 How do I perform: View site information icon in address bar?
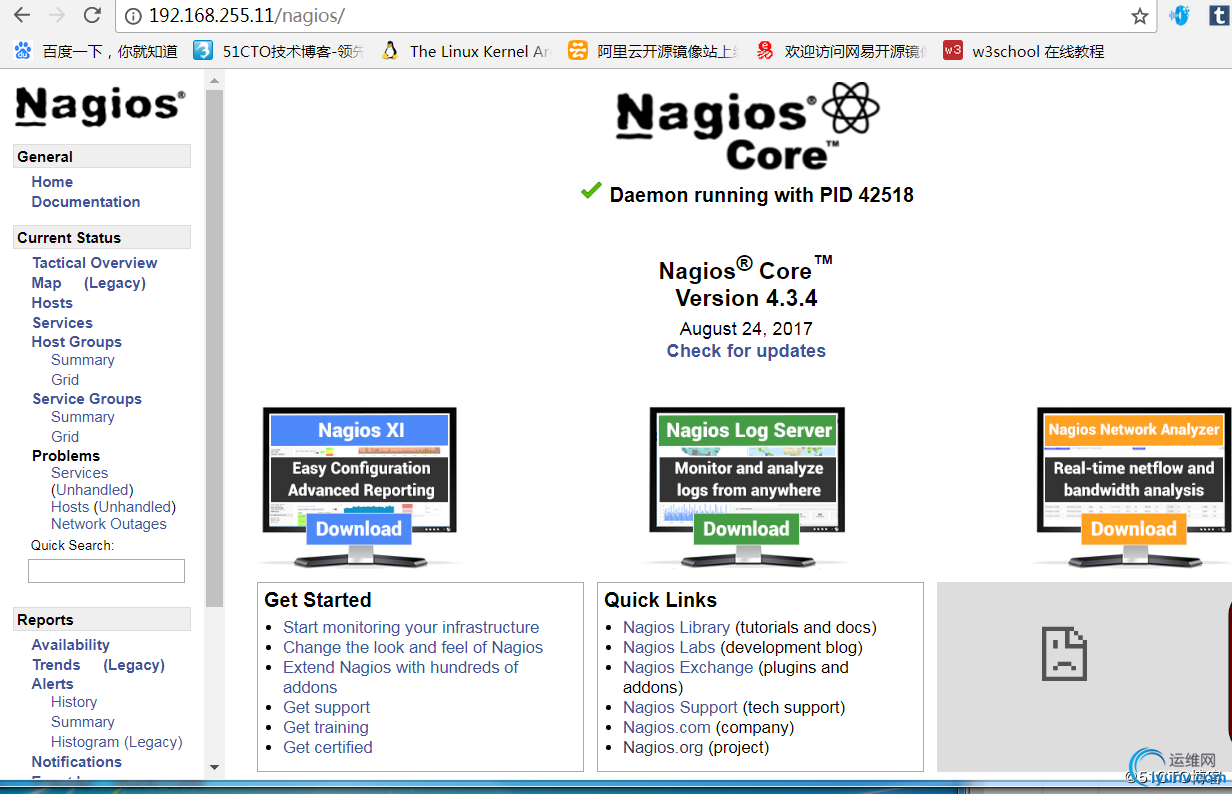tap(134, 16)
